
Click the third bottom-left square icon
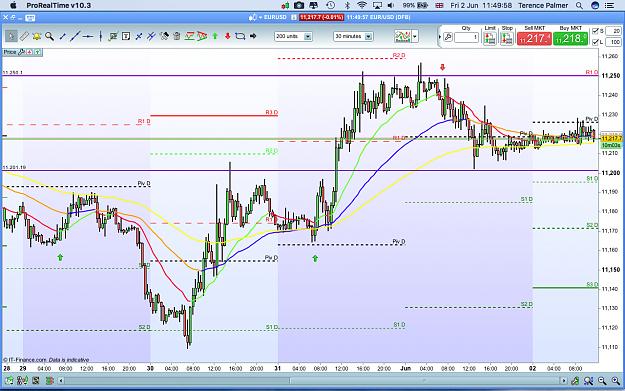(x=36, y=381)
